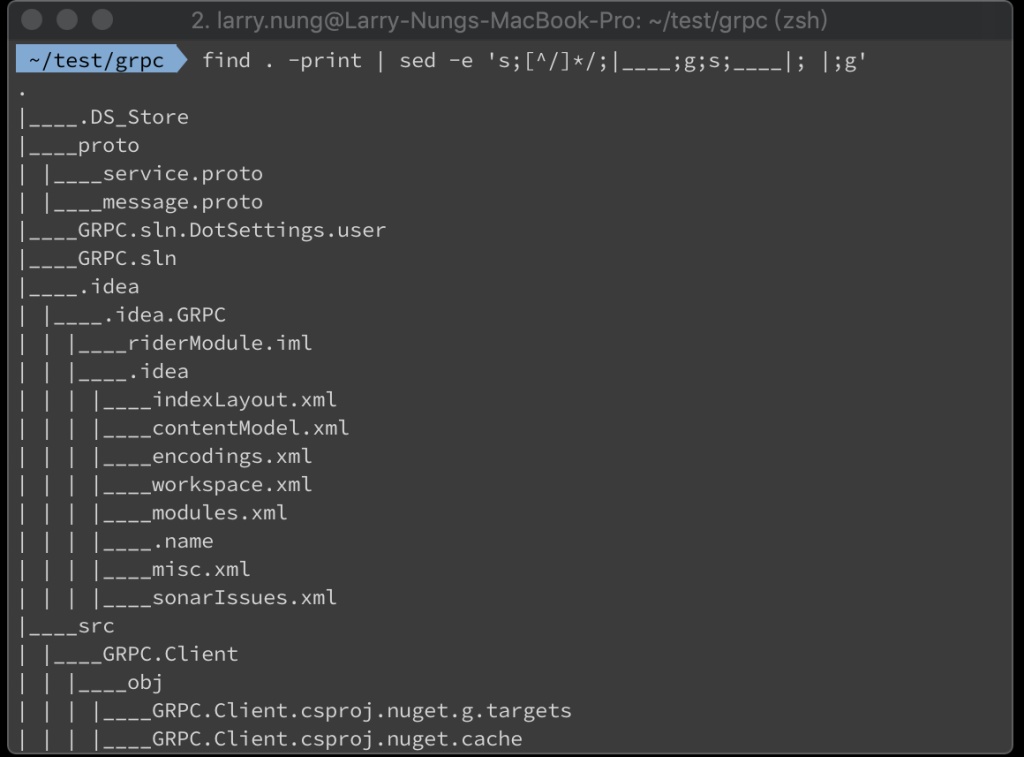Viewport: 1024px width, 757px height.
Task: Select sonarIssues.xml line
Action: (244, 598)
